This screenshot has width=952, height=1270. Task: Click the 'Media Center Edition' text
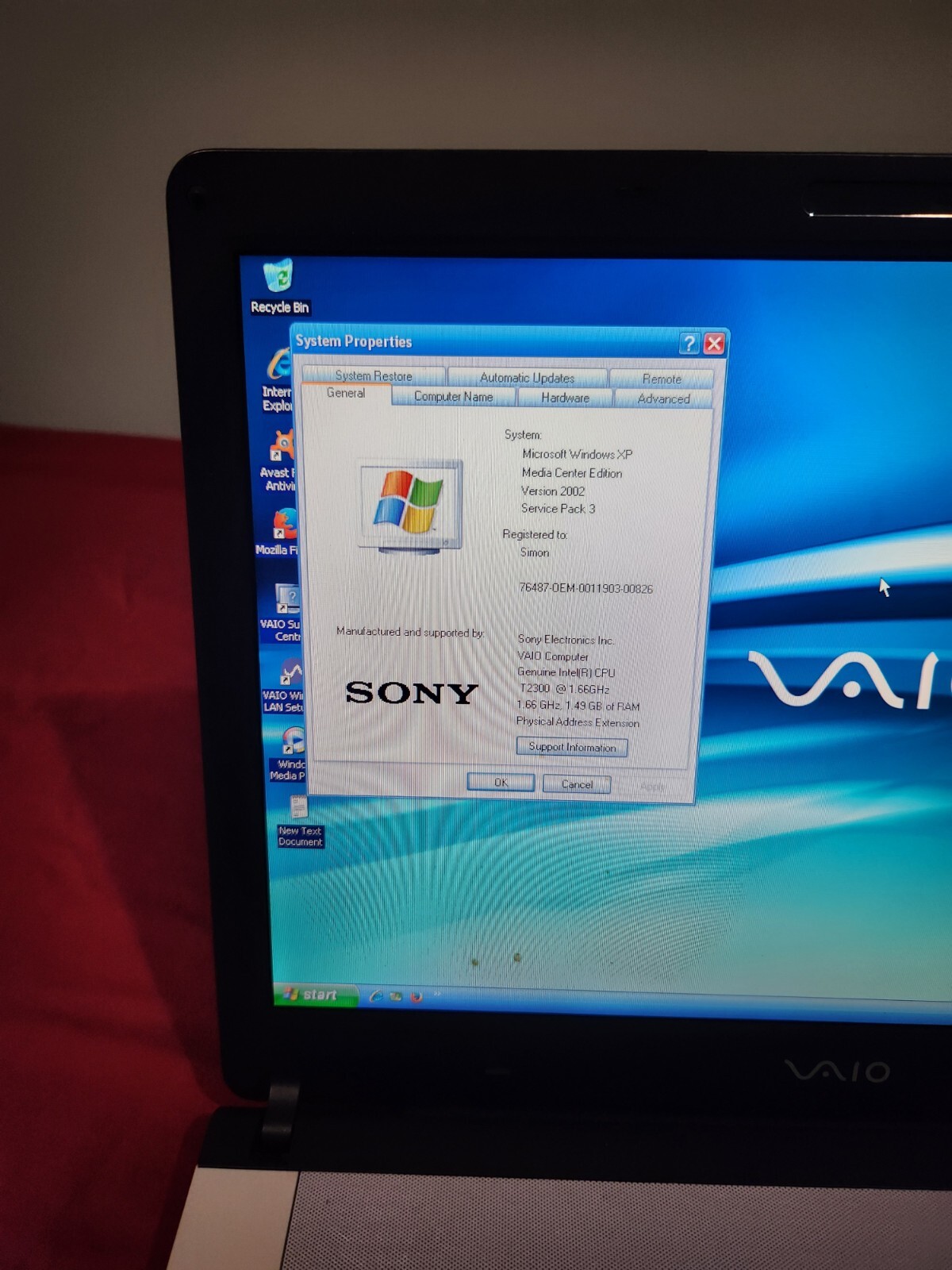[x=571, y=473]
